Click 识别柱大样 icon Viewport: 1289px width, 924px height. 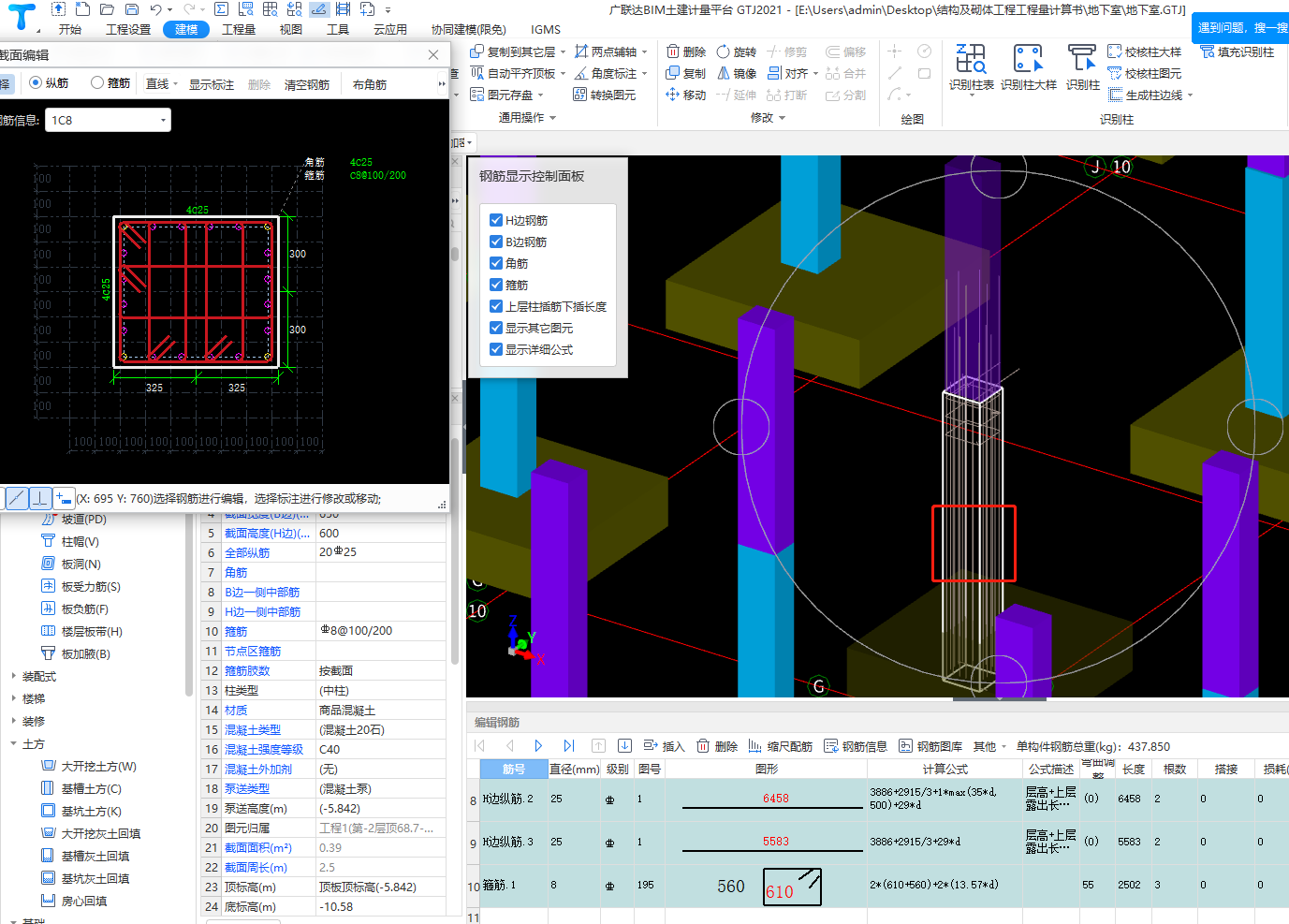coord(1028,67)
